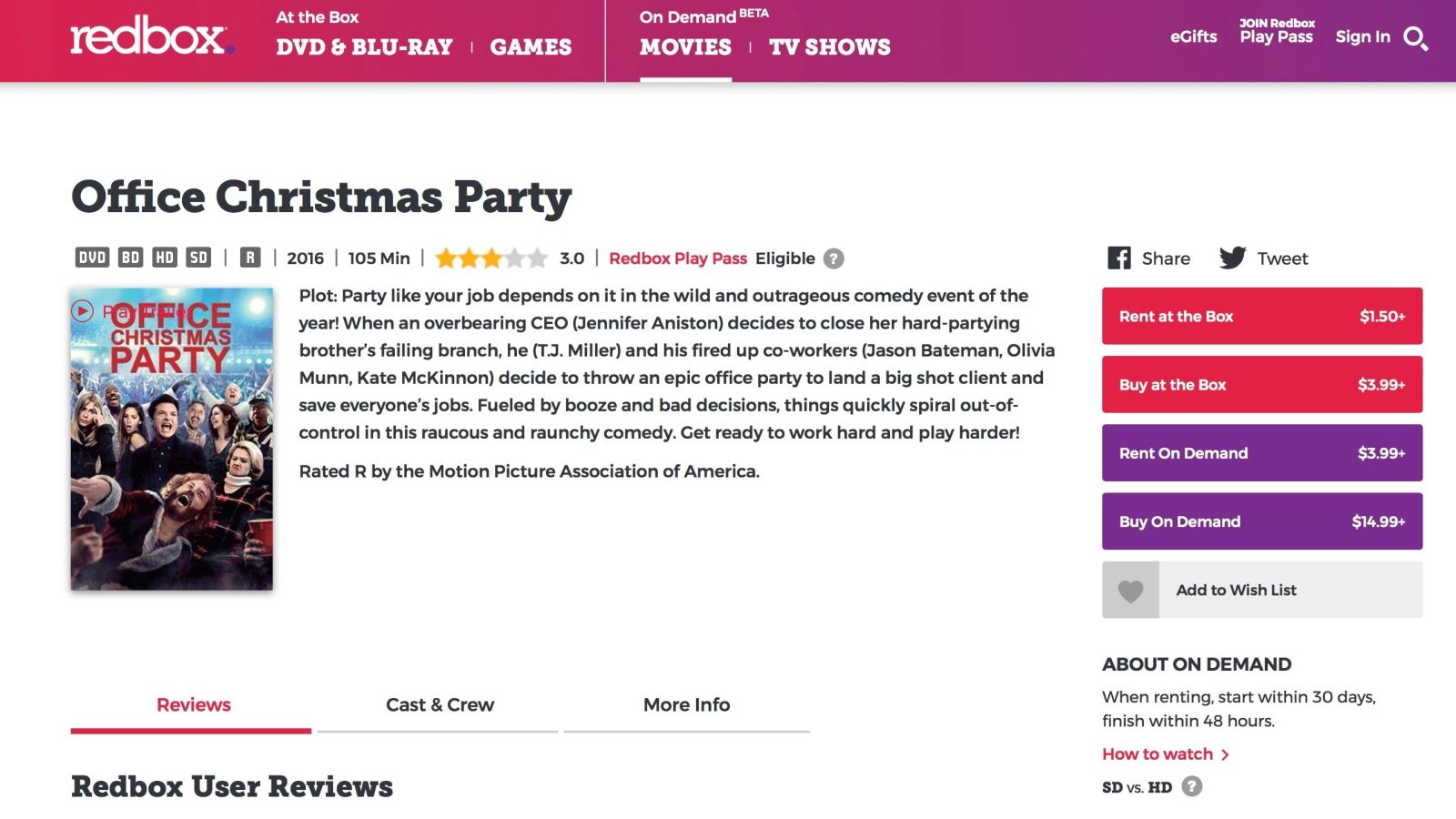Click the Play Pass eligibility help icon
1456x819 pixels.
[834, 258]
